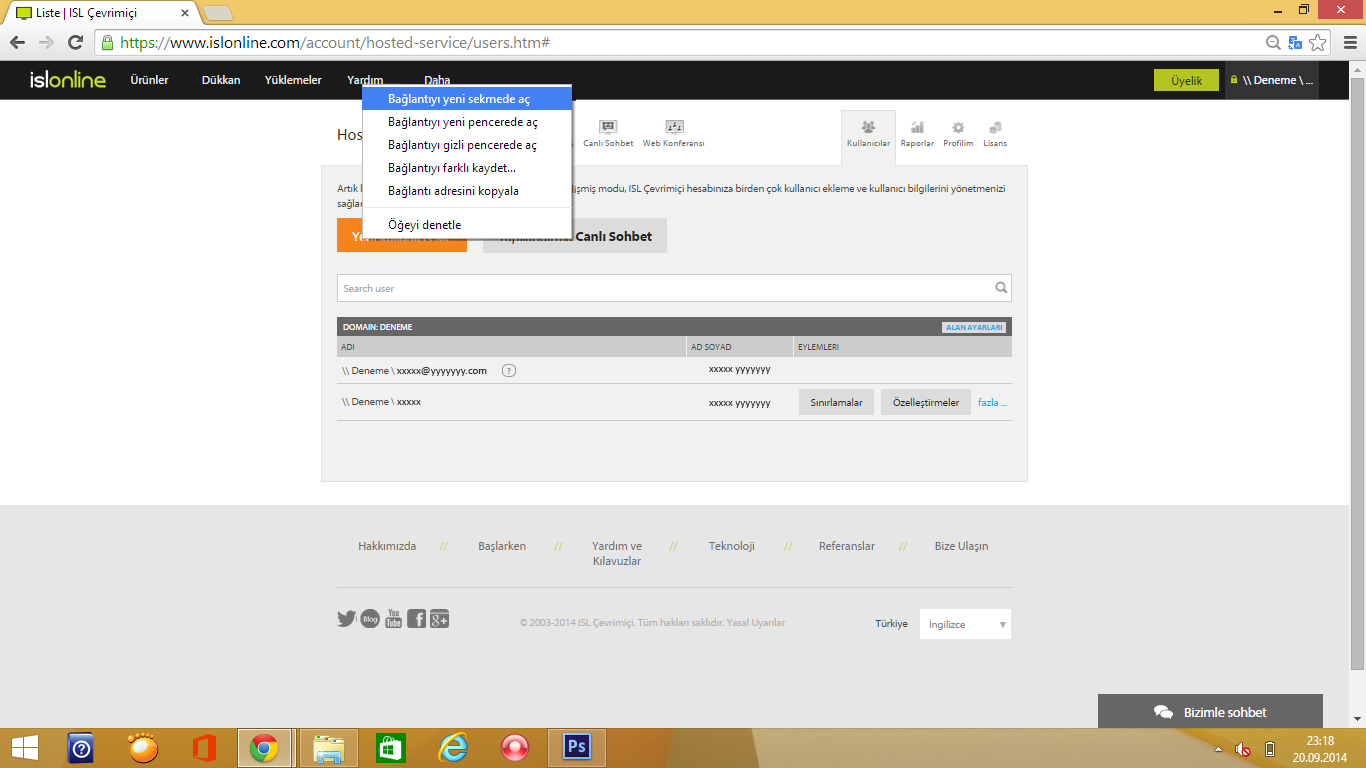
Task: Click the muted volume tray icon
Action: pos(1243,749)
